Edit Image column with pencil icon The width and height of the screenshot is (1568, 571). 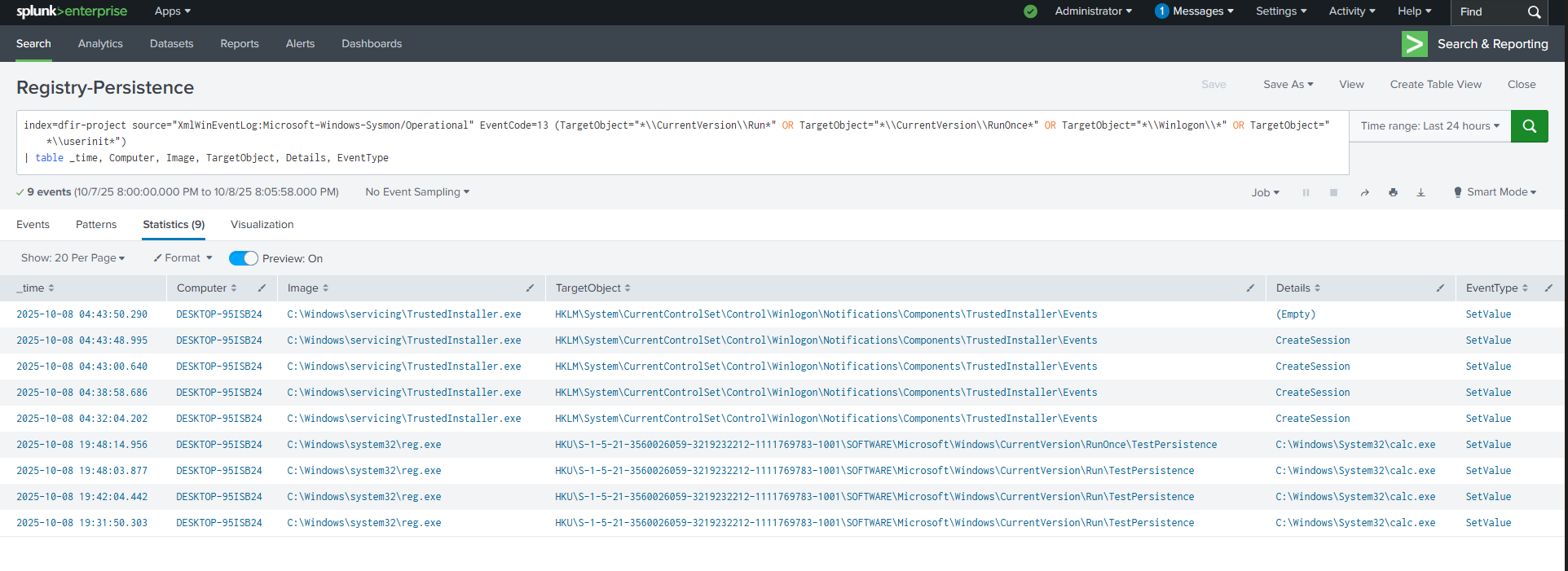click(530, 288)
